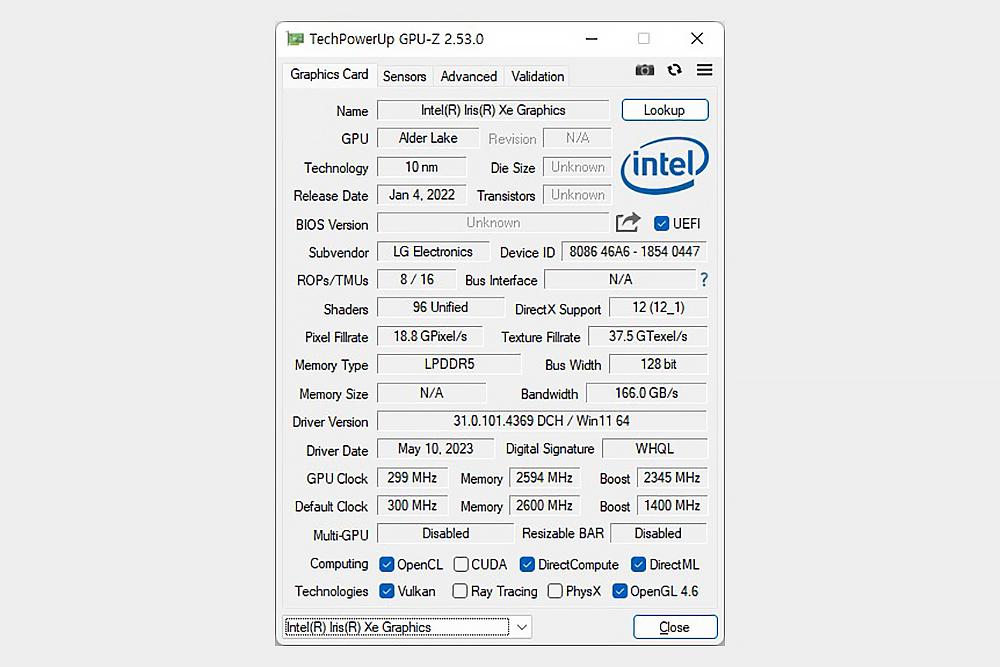Click the Intel logo
1000x667 pixels.
point(664,165)
